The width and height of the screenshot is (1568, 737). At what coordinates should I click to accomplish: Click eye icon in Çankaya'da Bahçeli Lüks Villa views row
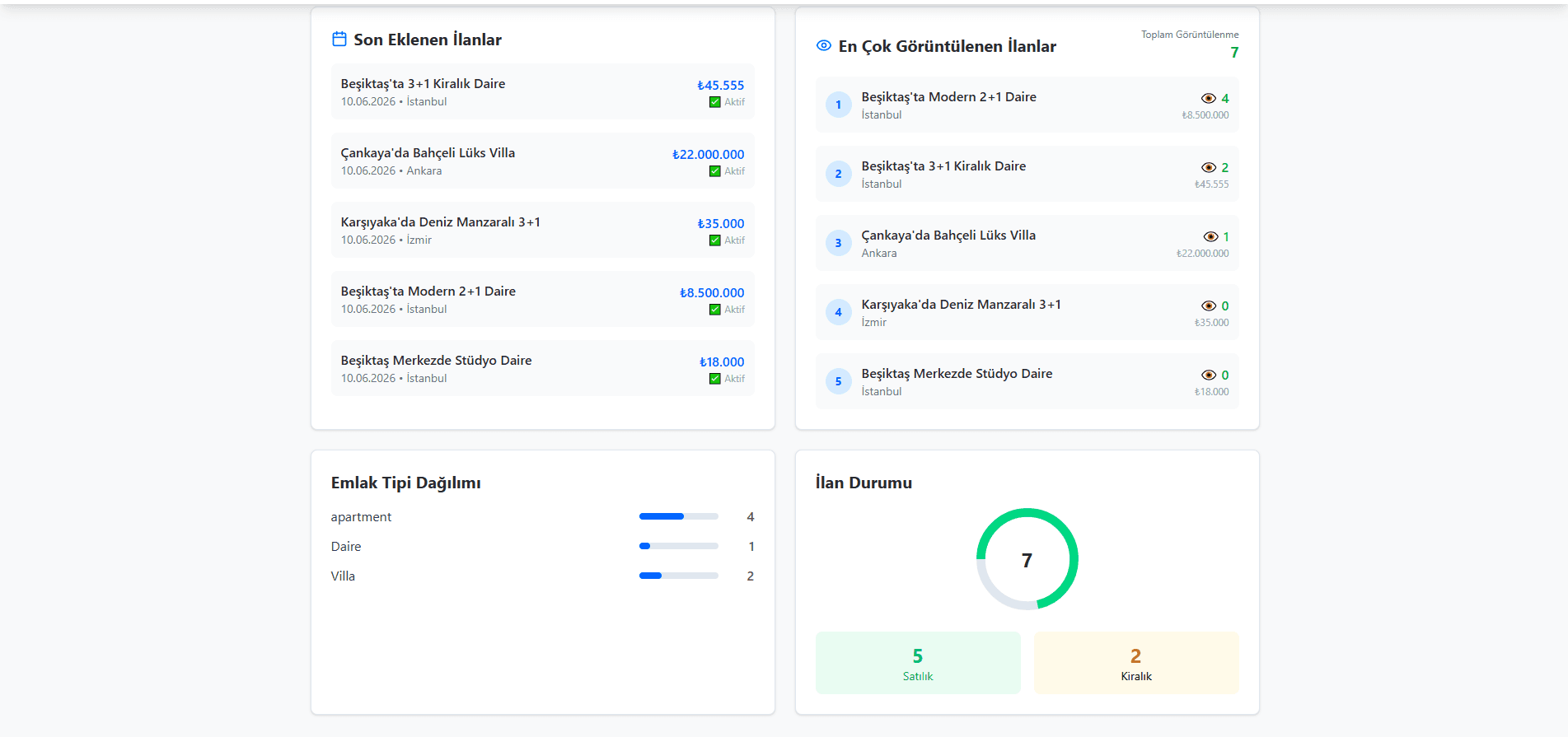click(x=1210, y=236)
